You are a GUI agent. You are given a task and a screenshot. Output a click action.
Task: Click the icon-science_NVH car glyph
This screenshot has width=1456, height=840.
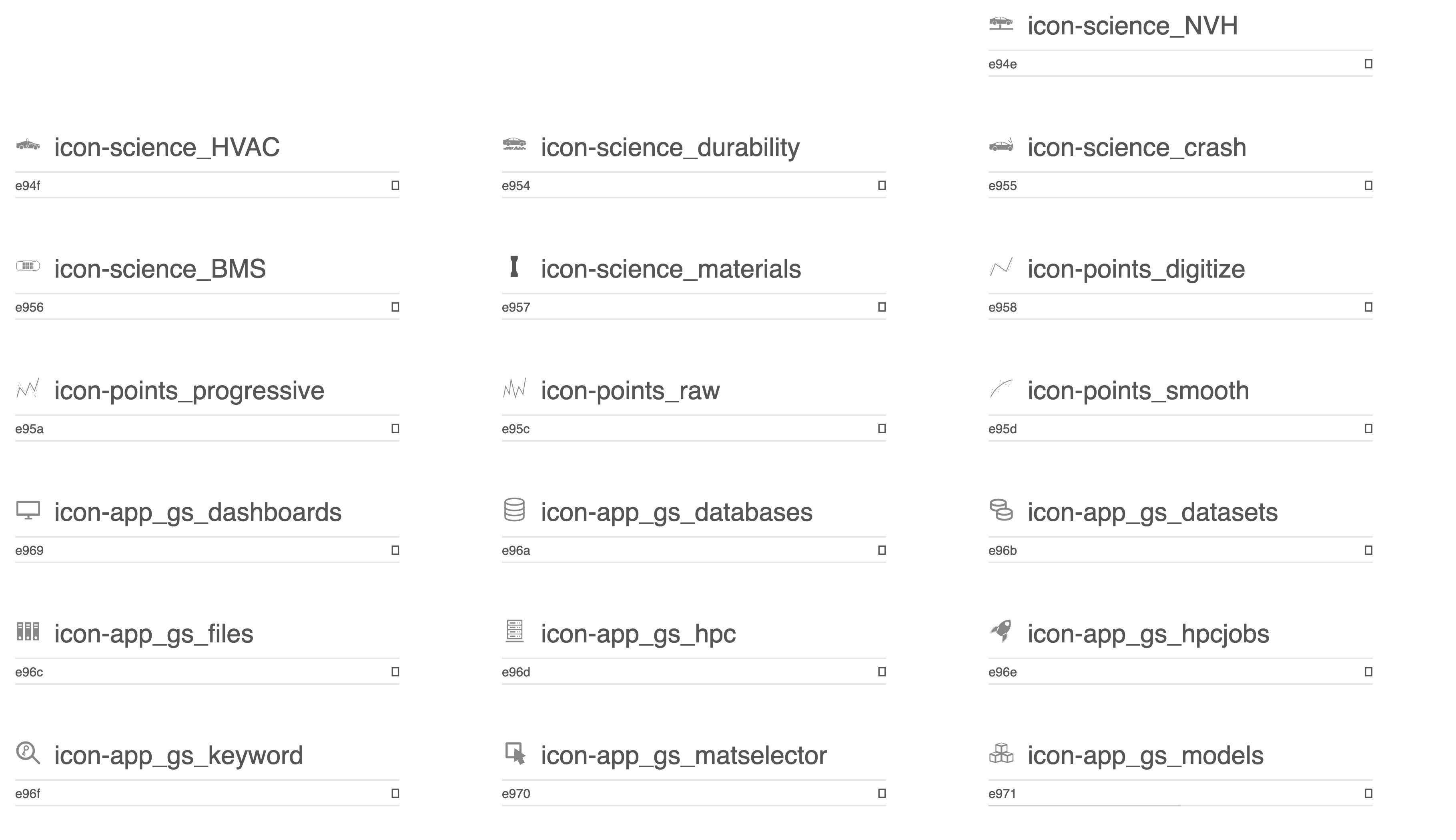[1001, 24]
